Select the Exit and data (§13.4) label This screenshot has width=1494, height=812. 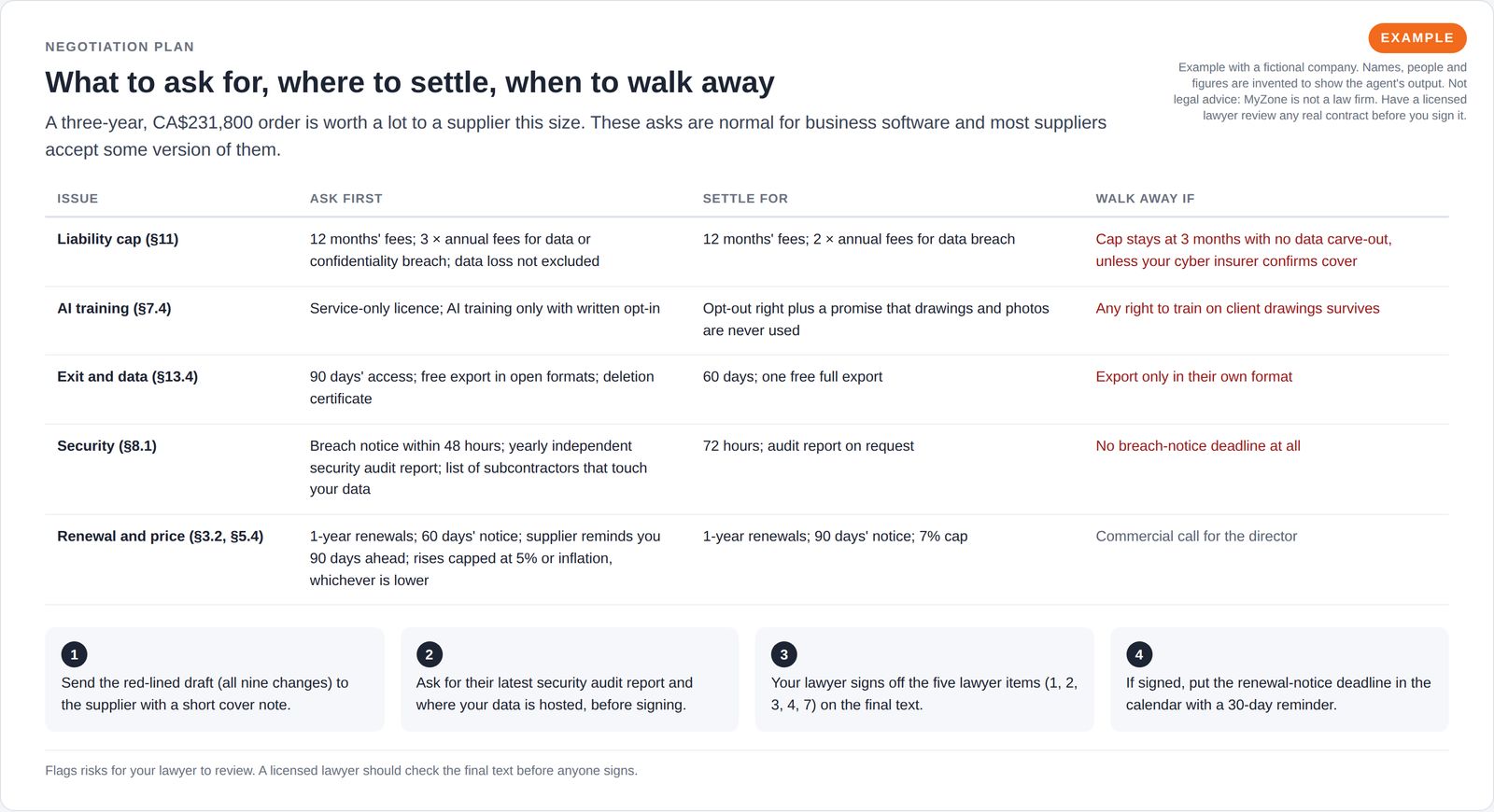click(127, 376)
